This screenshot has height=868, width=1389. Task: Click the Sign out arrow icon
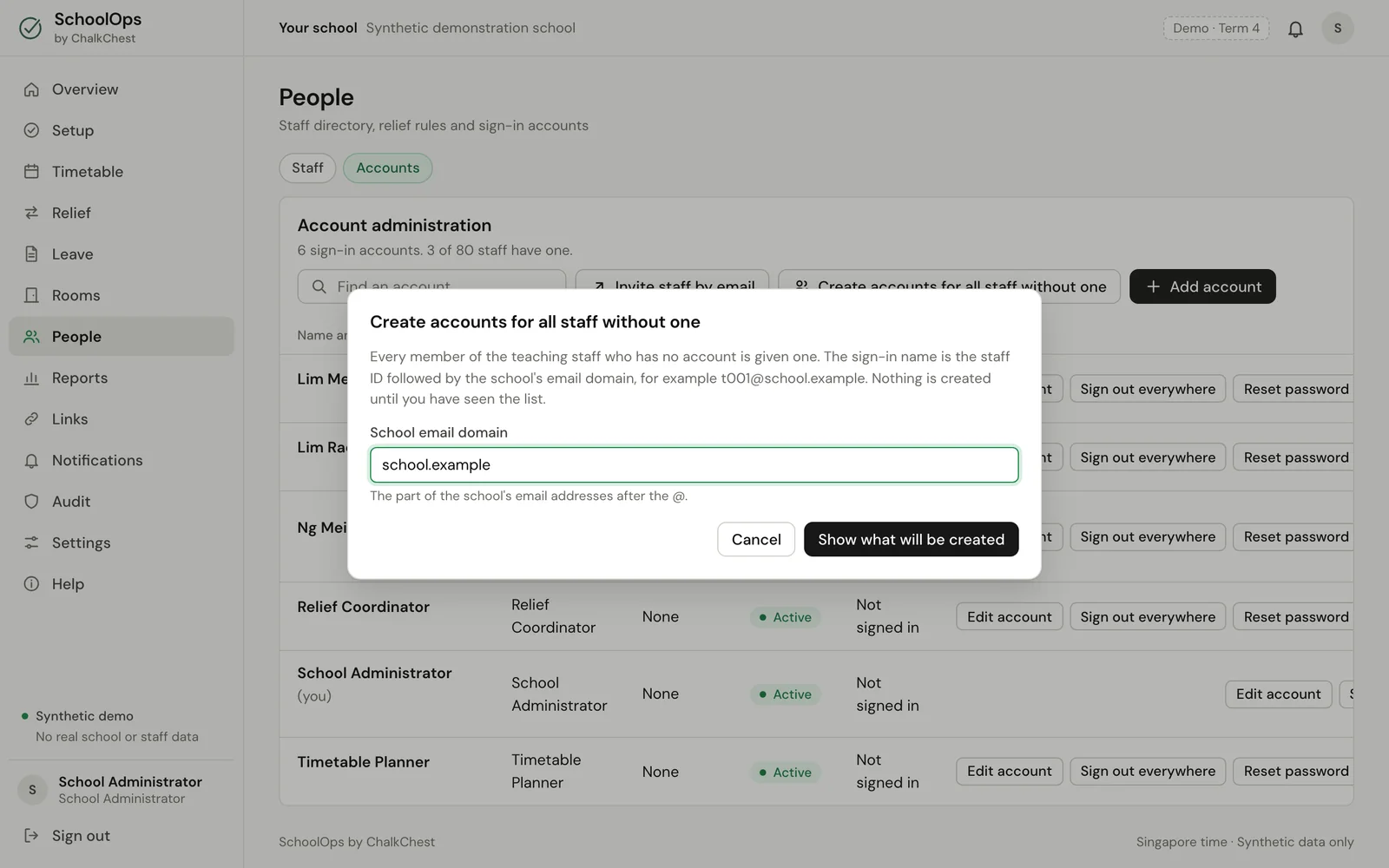31,836
